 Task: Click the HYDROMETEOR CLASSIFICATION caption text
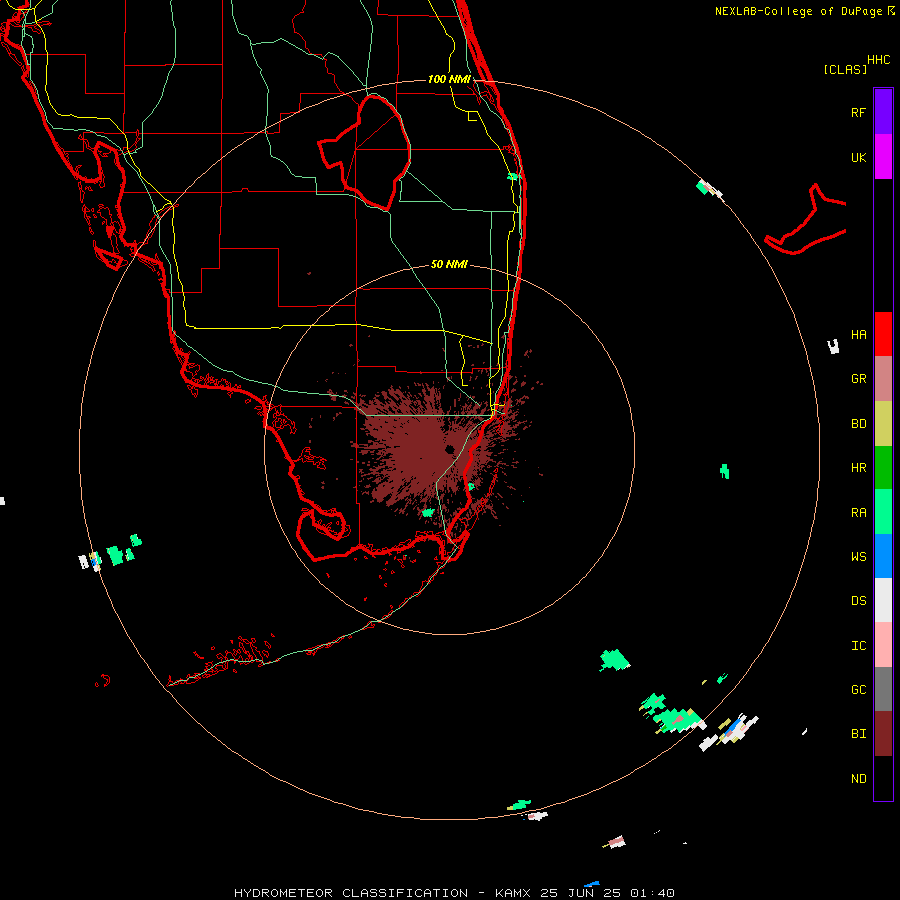[351, 893]
